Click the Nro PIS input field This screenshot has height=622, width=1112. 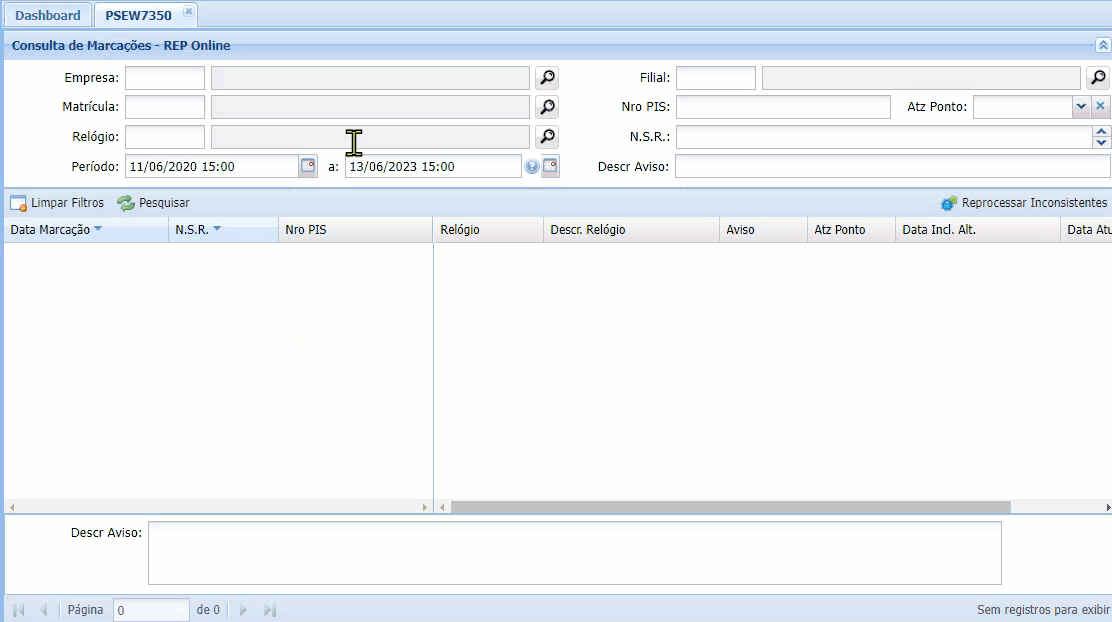coord(783,107)
